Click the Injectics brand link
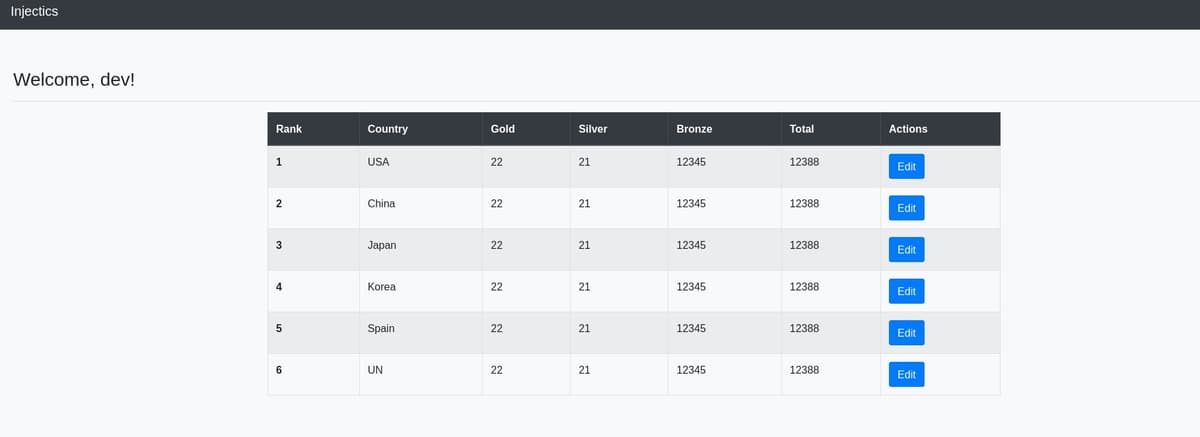The width and height of the screenshot is (1200, 437). tap(34, 12)
